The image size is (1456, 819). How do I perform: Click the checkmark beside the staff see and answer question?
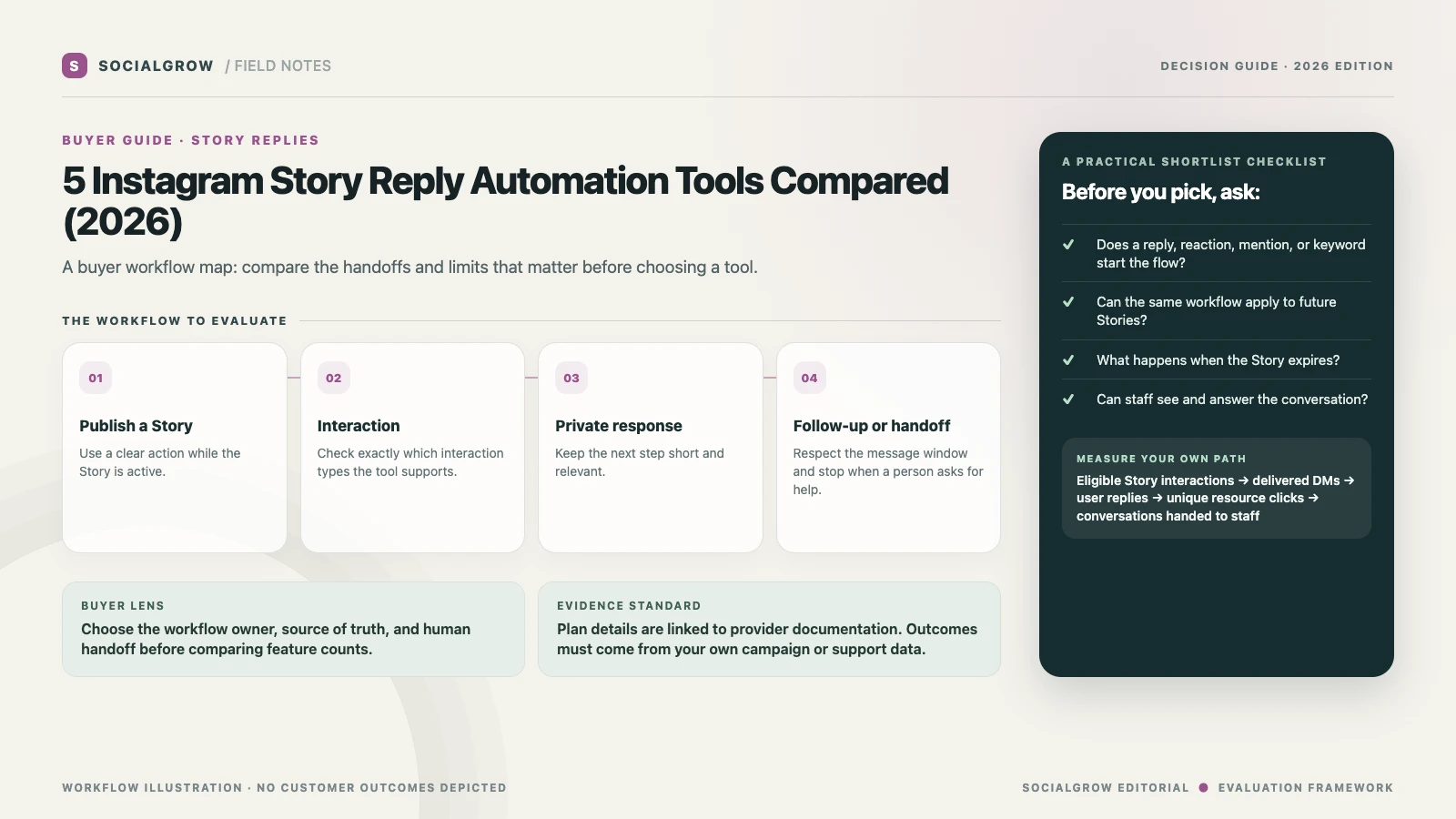pos(1068,399)
